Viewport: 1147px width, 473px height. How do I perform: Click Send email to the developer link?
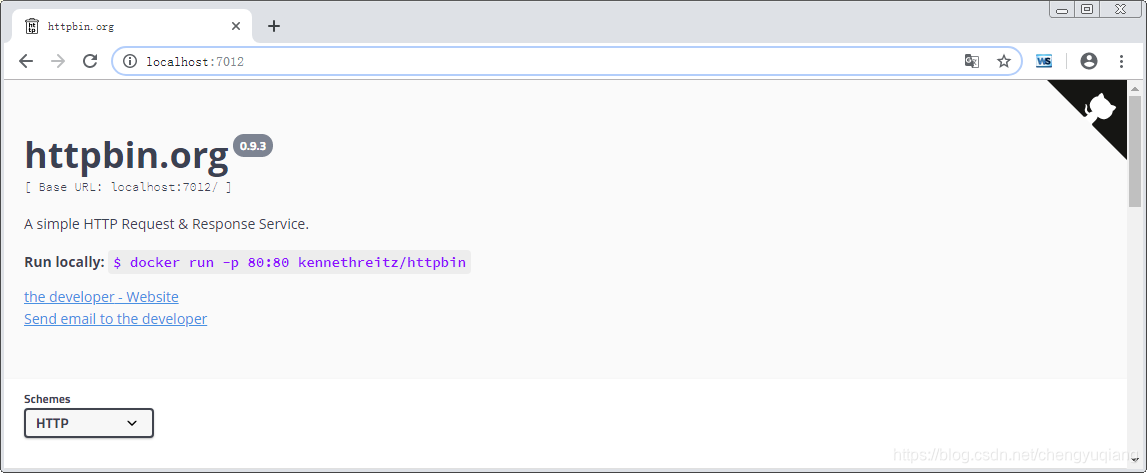coord(116,319)
